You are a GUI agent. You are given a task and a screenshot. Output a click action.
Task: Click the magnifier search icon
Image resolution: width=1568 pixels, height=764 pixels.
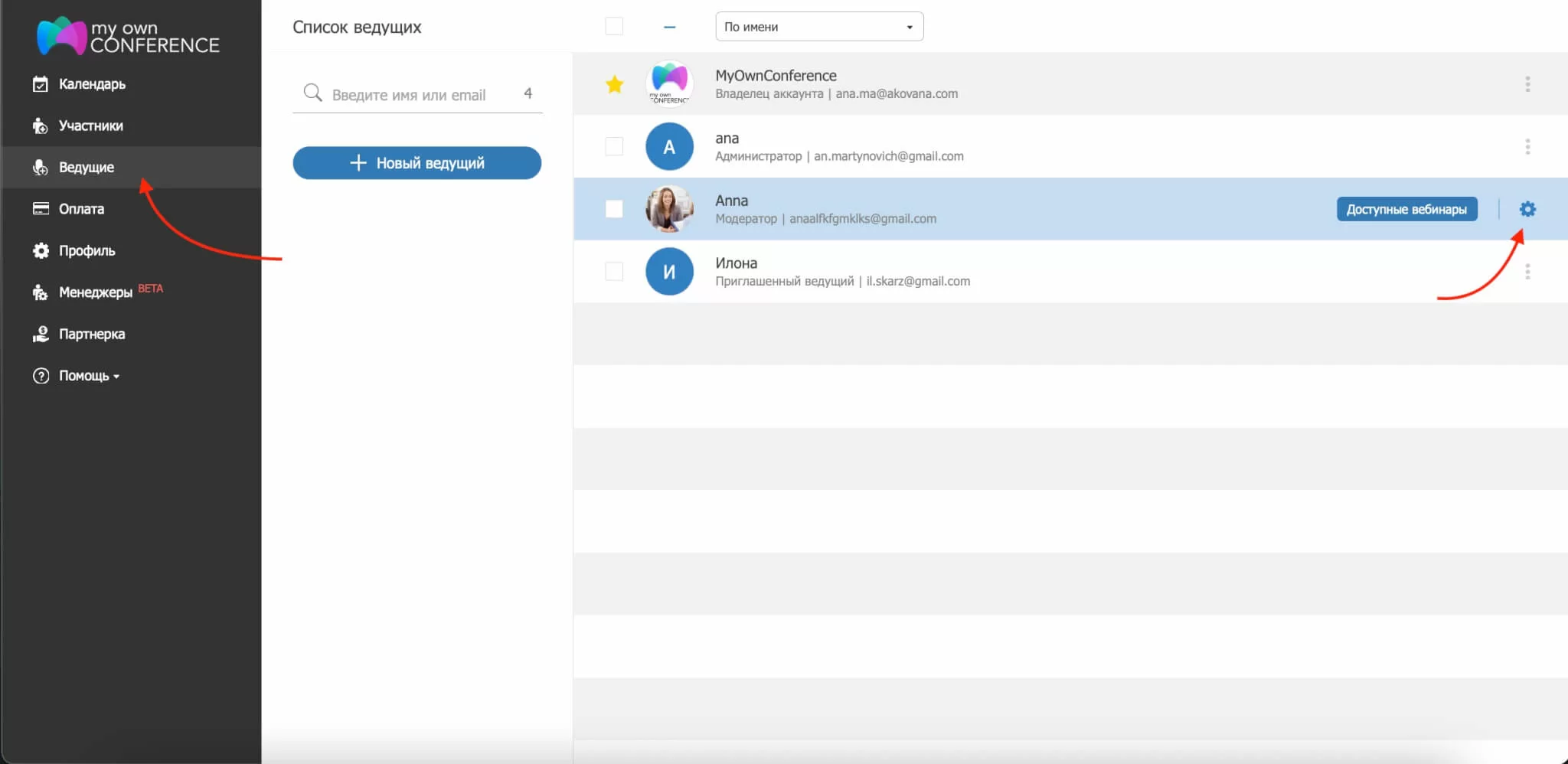tap(312, 93)
